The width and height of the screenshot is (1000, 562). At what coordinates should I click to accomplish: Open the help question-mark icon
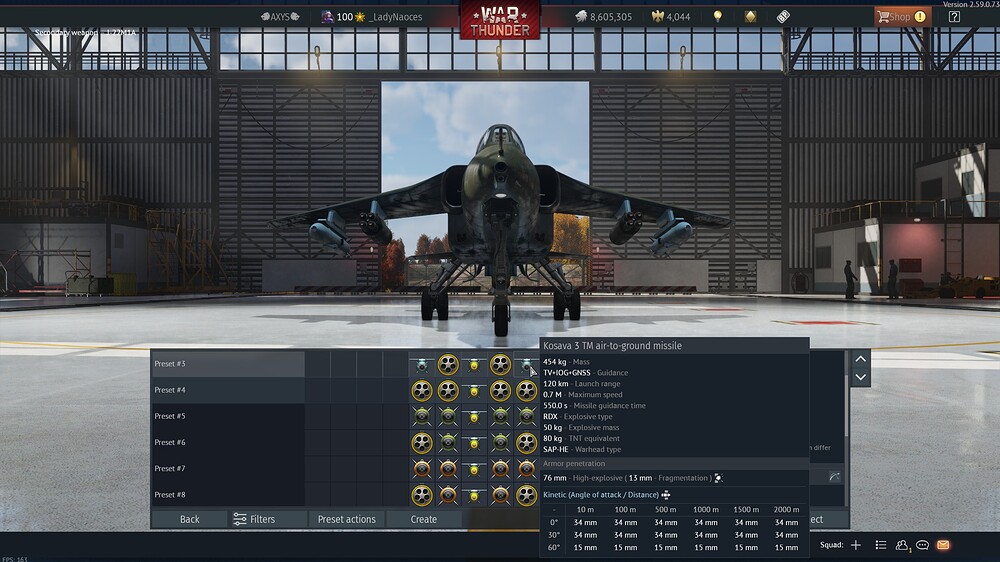click(954, 17)
